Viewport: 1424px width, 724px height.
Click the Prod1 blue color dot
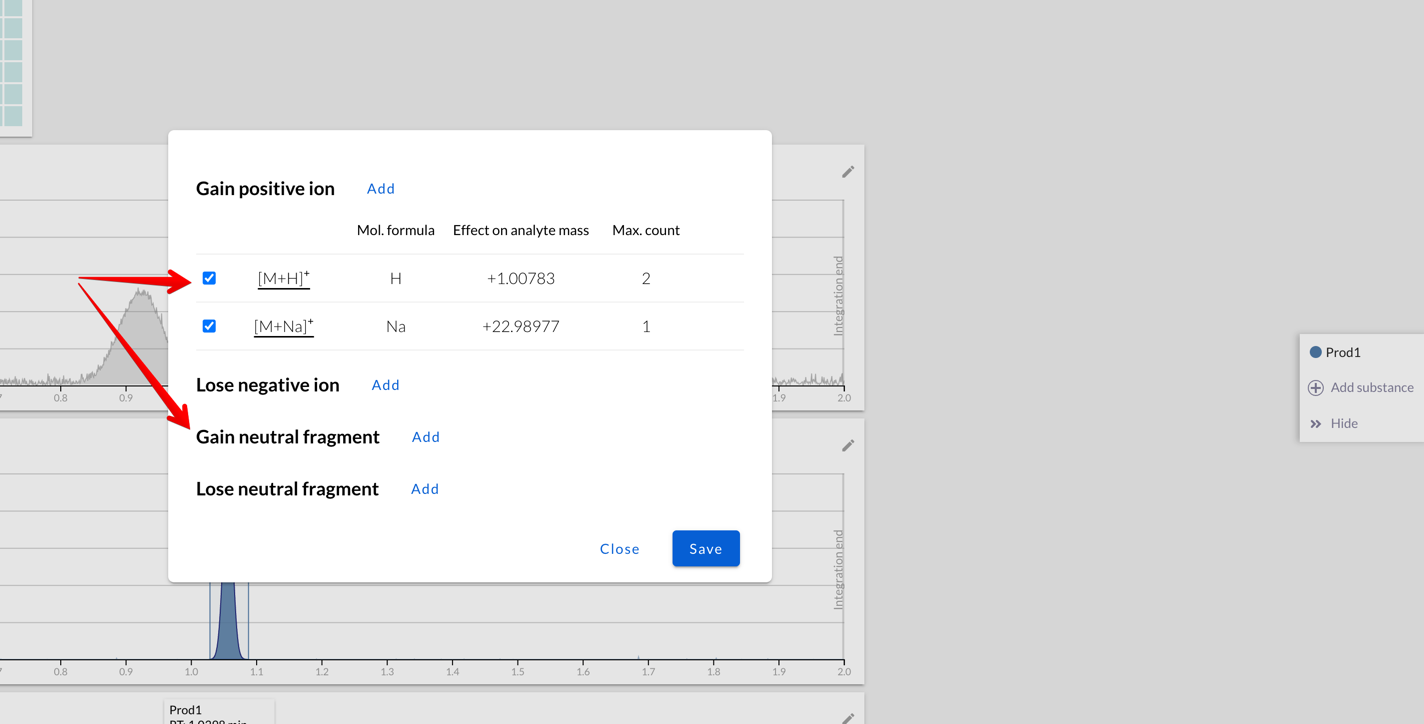click(1315, 352)
